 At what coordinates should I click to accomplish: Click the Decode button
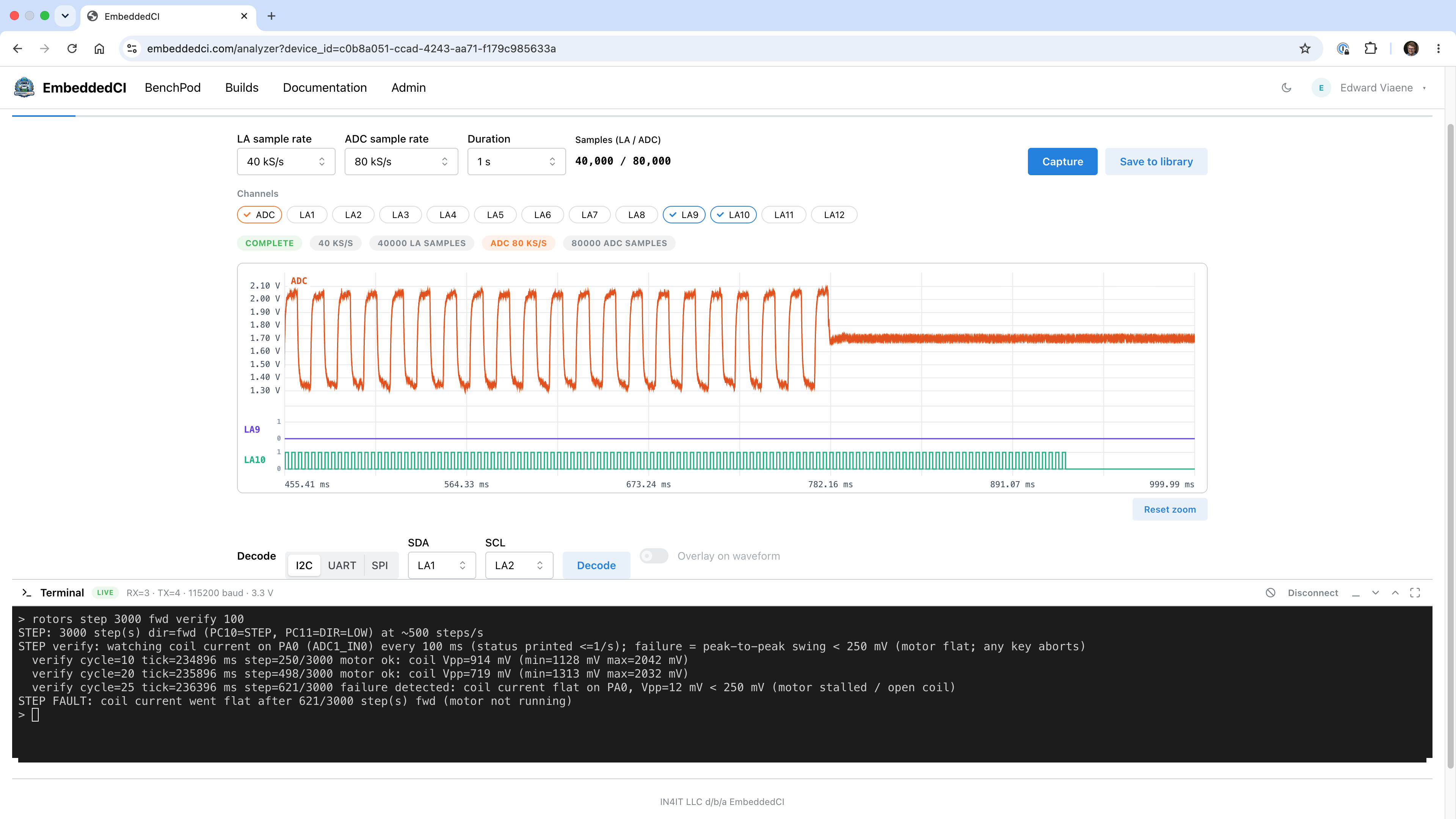(x=596, y=565)
